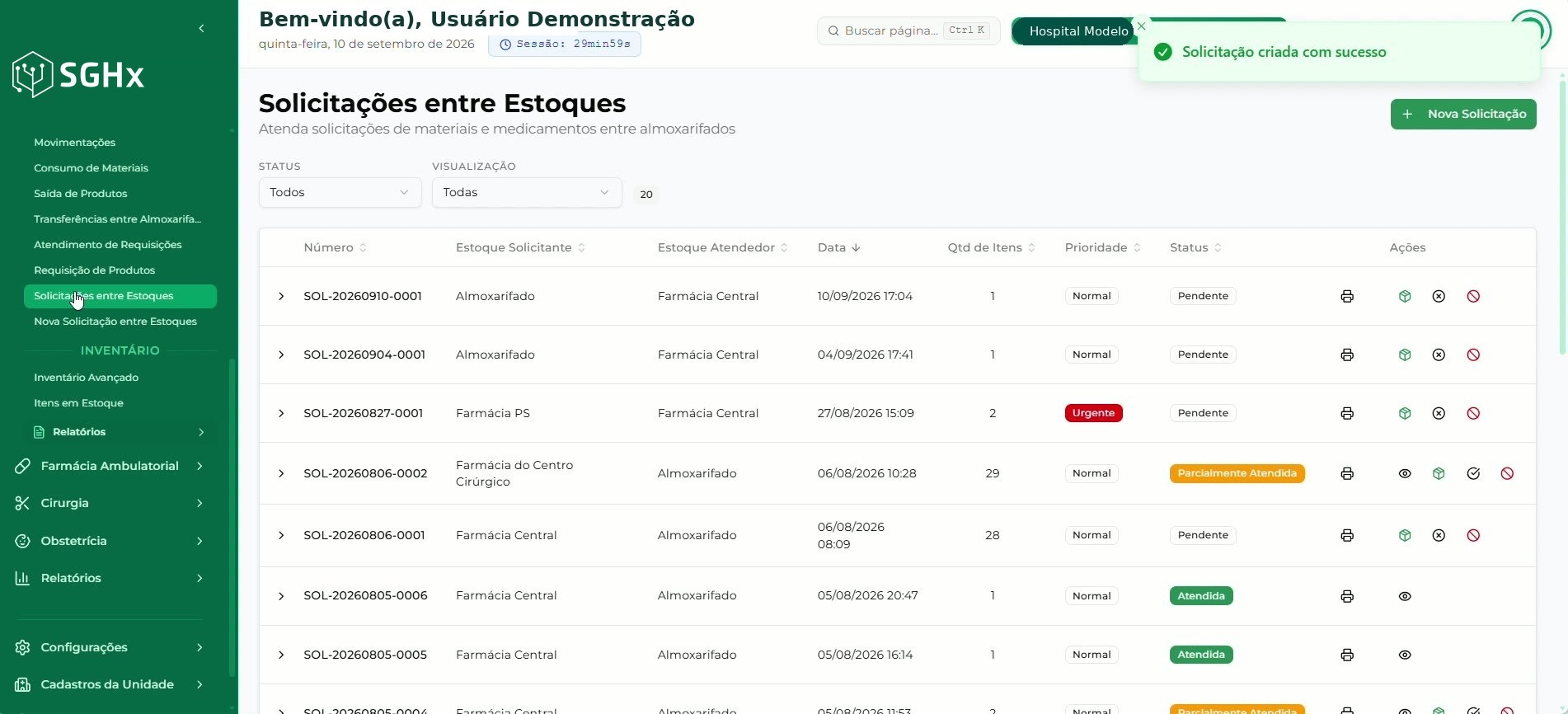Reject request SOL-20260910-0001 with the X-circle icon
This screenshot has width=1568, height=714.
pos(1439,296)
